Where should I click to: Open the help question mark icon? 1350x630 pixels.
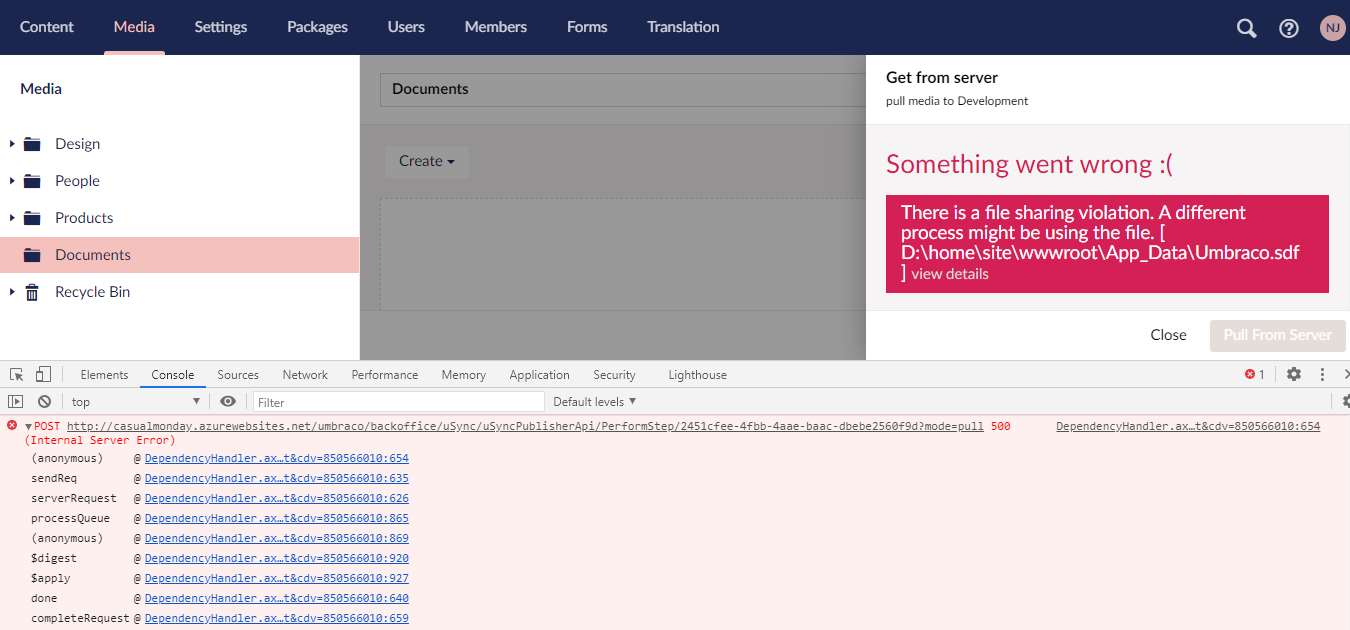tap(1289, 28)
